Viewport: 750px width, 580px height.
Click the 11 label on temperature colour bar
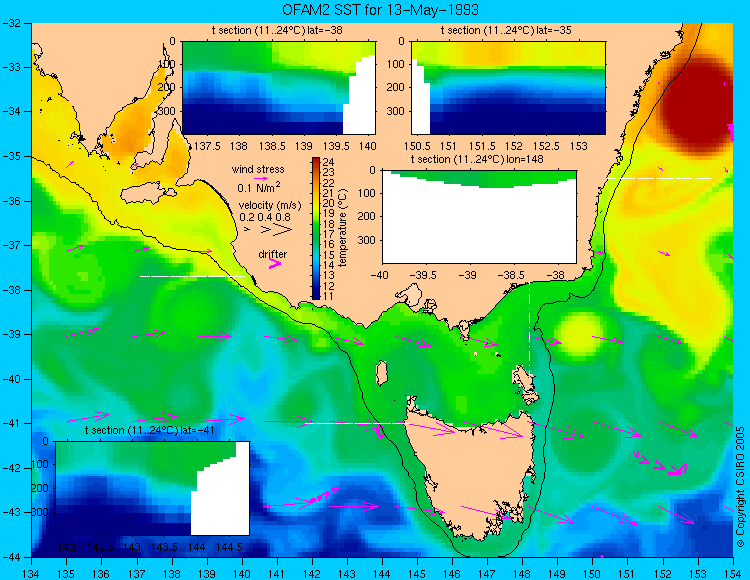click(328, 296)
